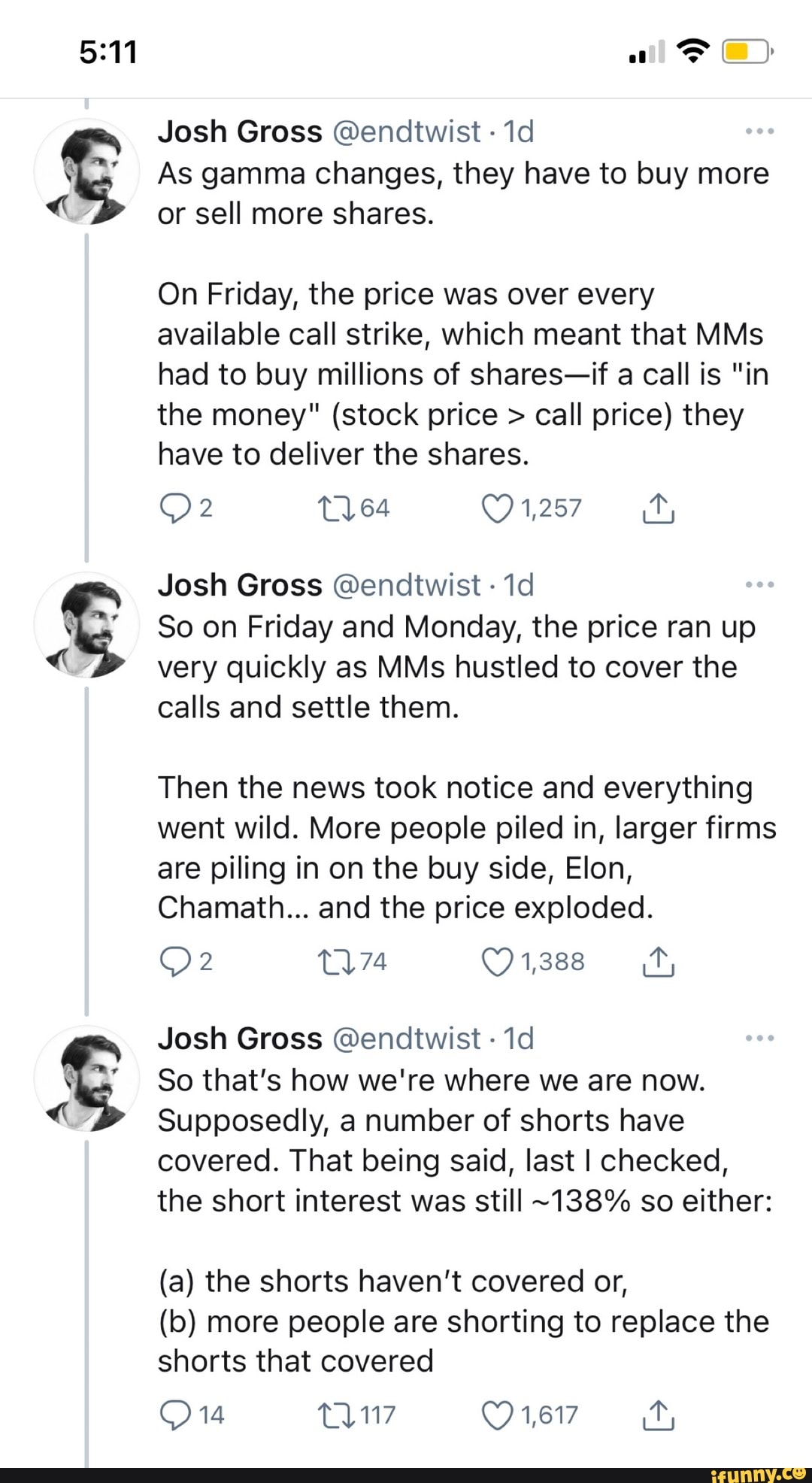The width and height of the screenshot is (812, 1483).
Task: Open more options on first tweet
Action: pos(759,132)
